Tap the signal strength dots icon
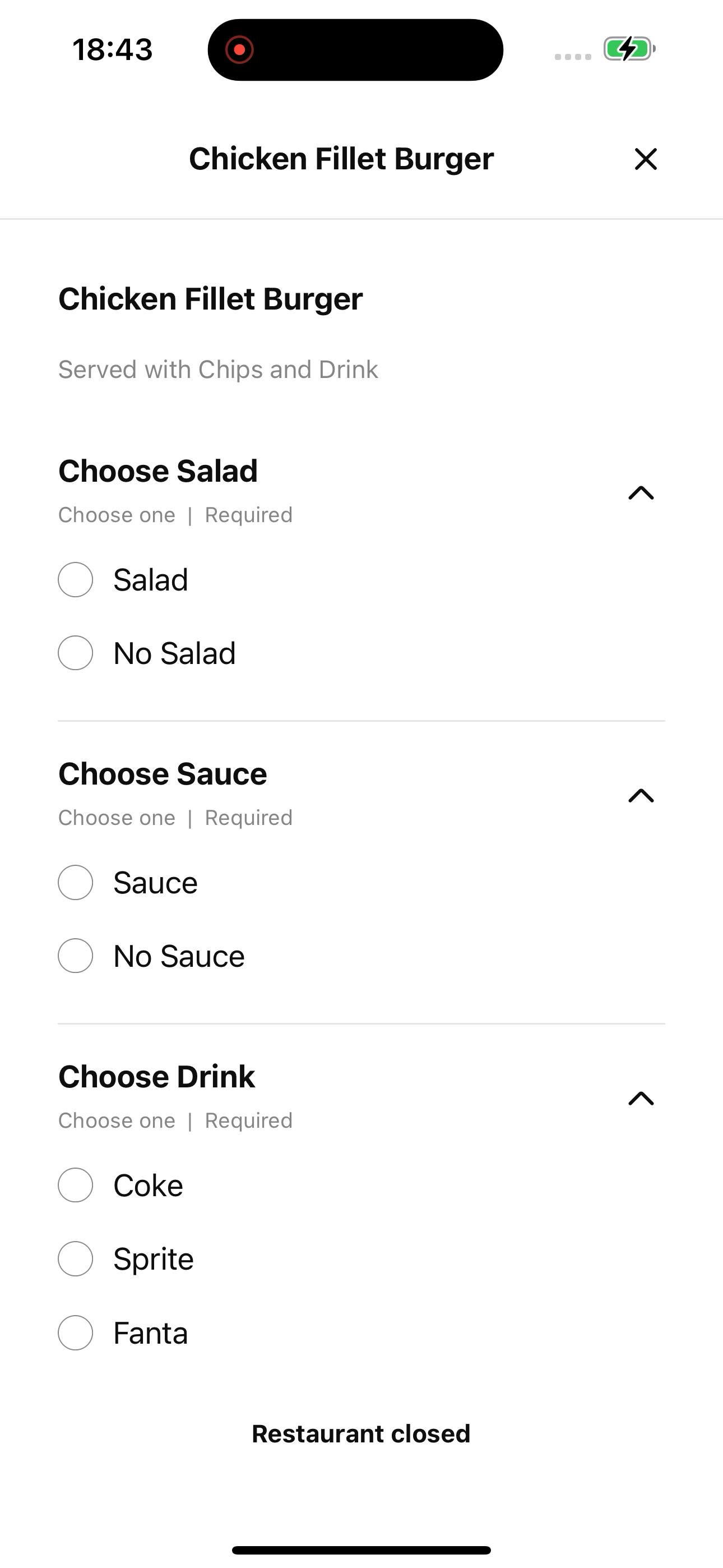Image resolution: width=723 pixels, height=1568 pixels. 572,57
